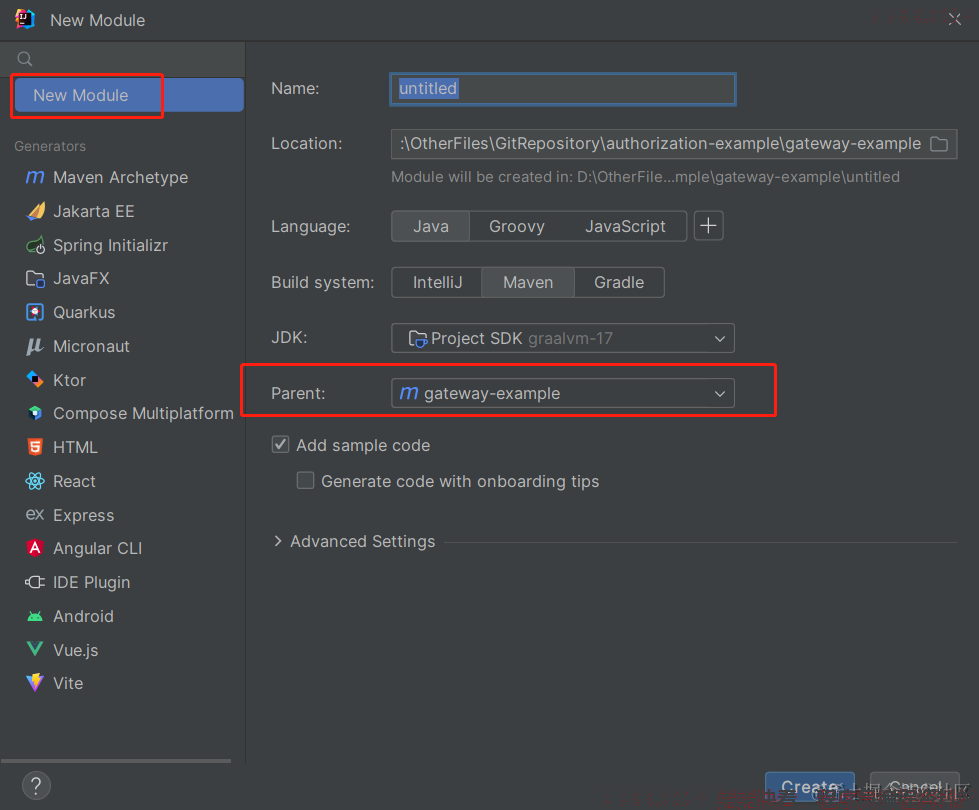The width and height of the screenshot is (979, 810).
Task: Choose Gradle build system
Action: 619,282
